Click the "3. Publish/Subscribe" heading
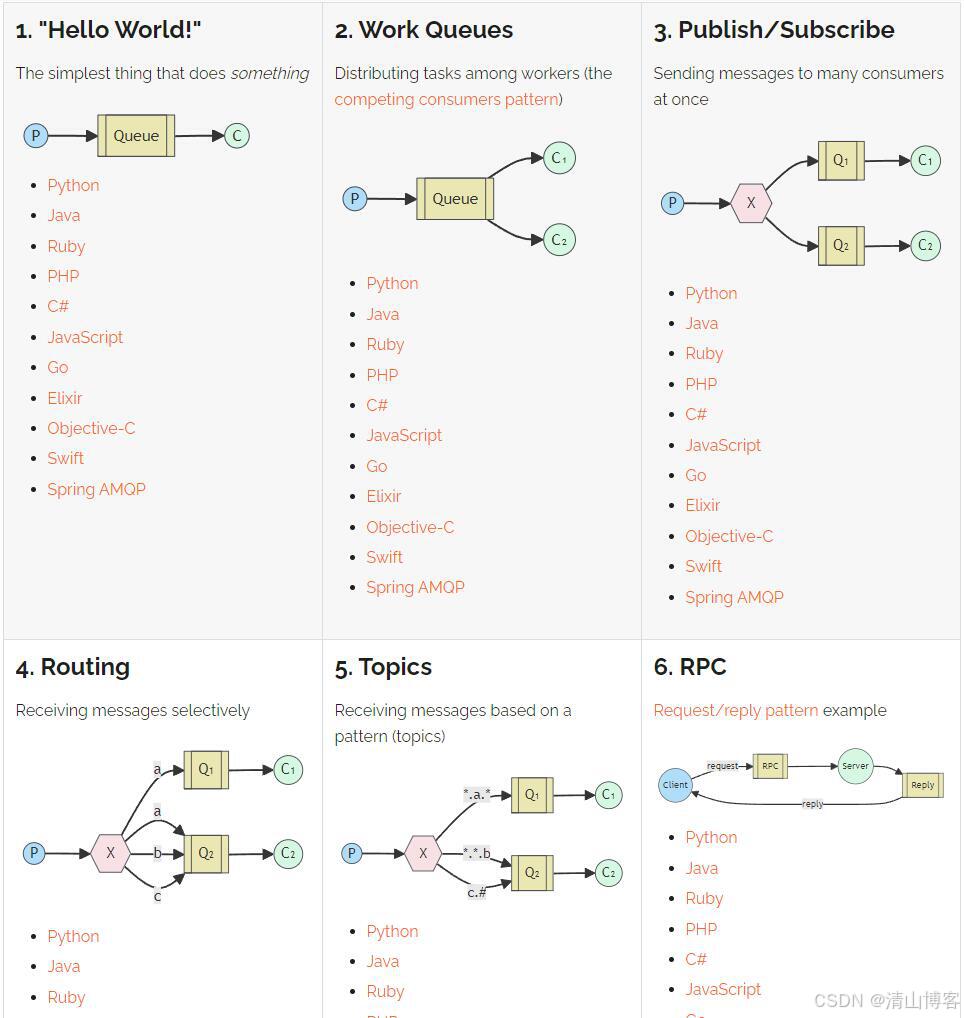This screenshot has width=964, height=1018. pos(774,30)
